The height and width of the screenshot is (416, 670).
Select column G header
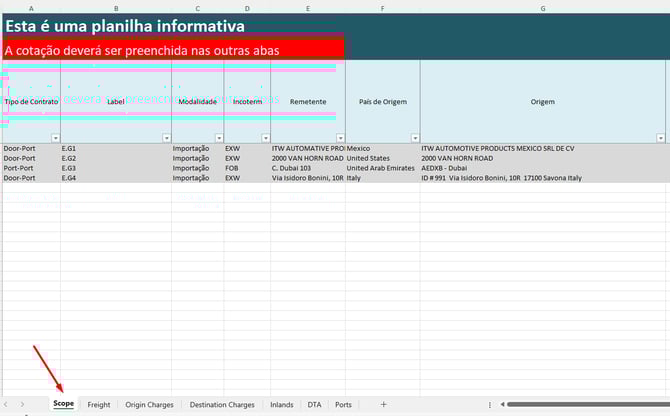pyautogui.click(x=543, y=8)
